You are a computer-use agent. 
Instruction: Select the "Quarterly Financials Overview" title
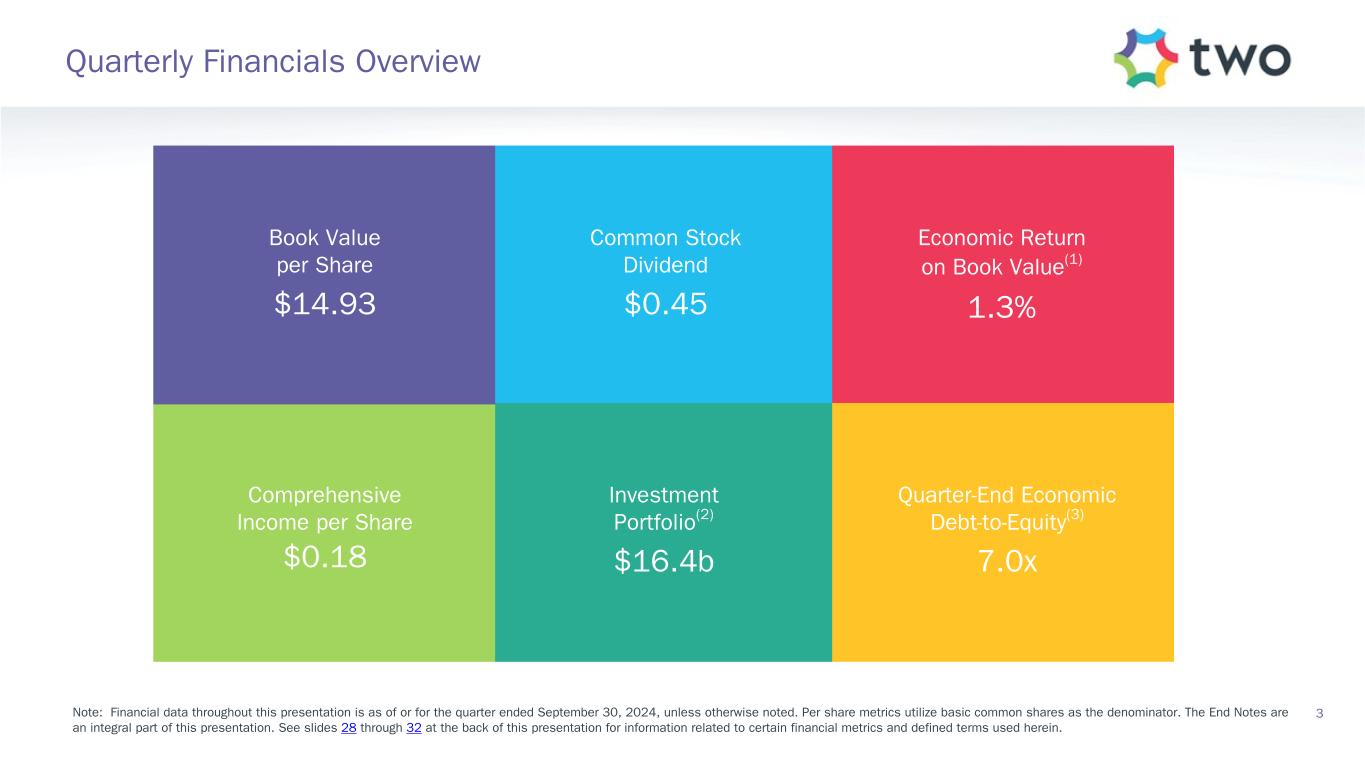[273, 62]
